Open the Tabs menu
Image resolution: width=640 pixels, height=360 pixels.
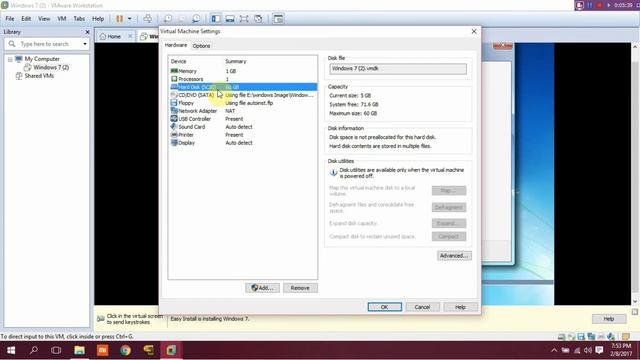(79, 19)
